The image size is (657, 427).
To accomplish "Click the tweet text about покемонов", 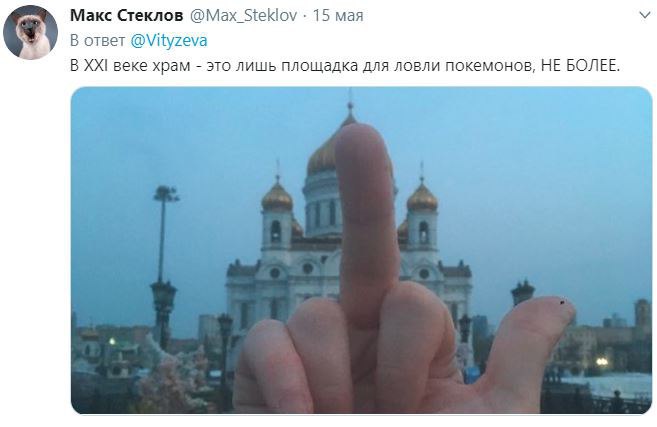I will [x=344, y=65].
